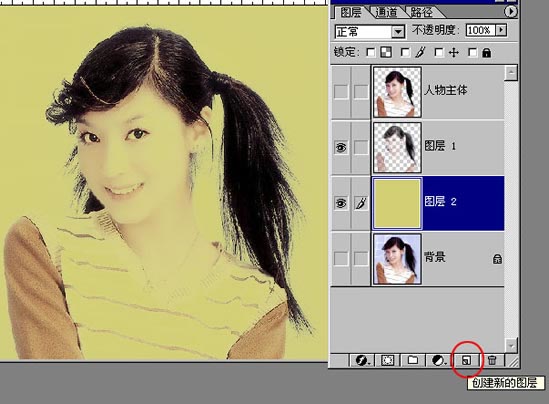Click the lock transparent pixels icon

pos(386,53)
